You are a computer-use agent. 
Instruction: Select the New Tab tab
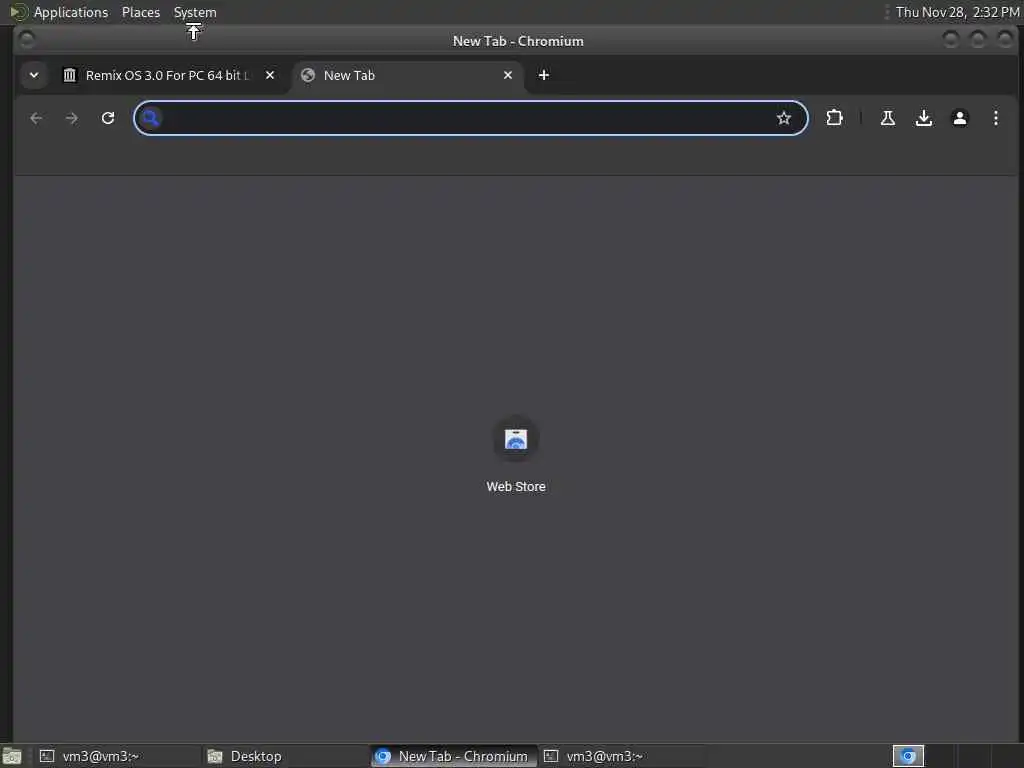[409, 75]
